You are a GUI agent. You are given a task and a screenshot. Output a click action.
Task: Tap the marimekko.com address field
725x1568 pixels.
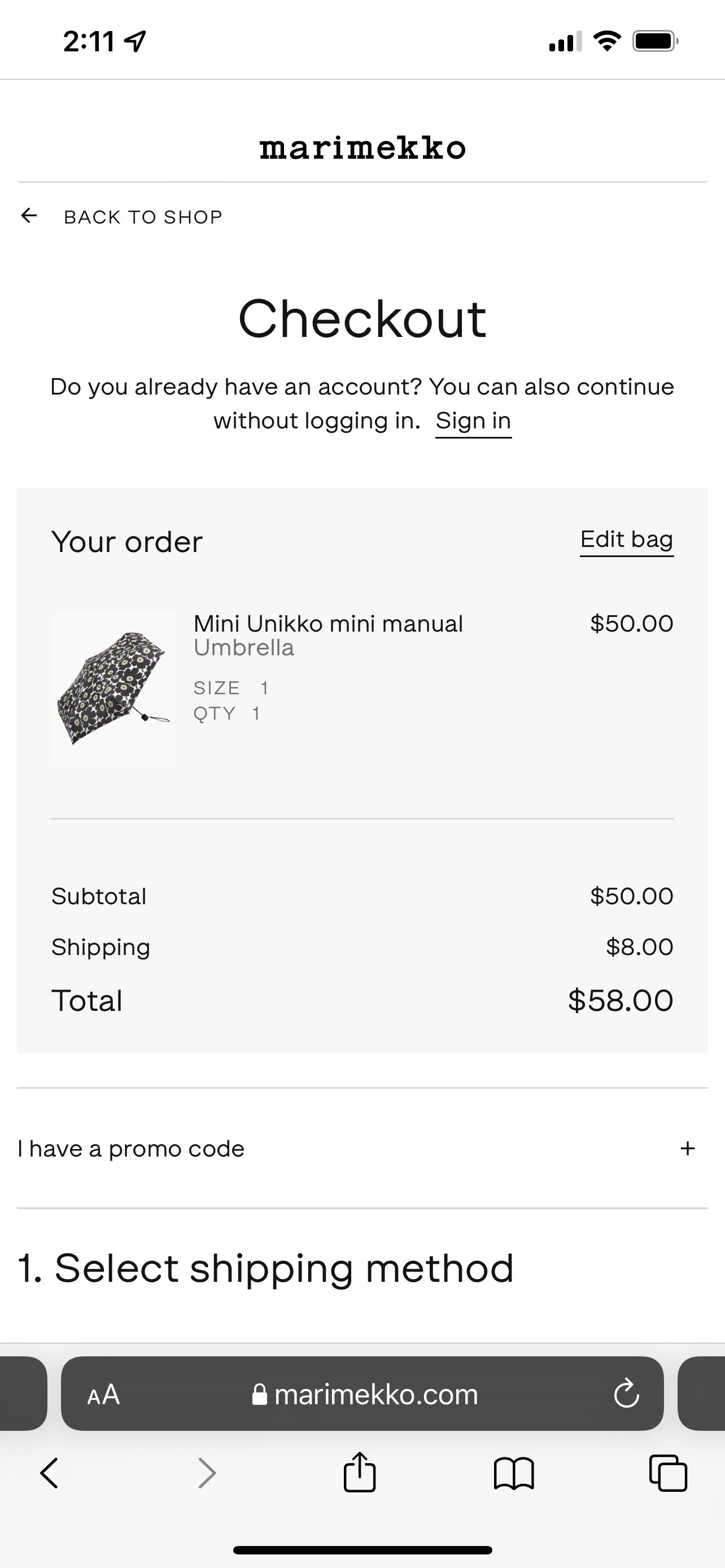pos(375,1395)
